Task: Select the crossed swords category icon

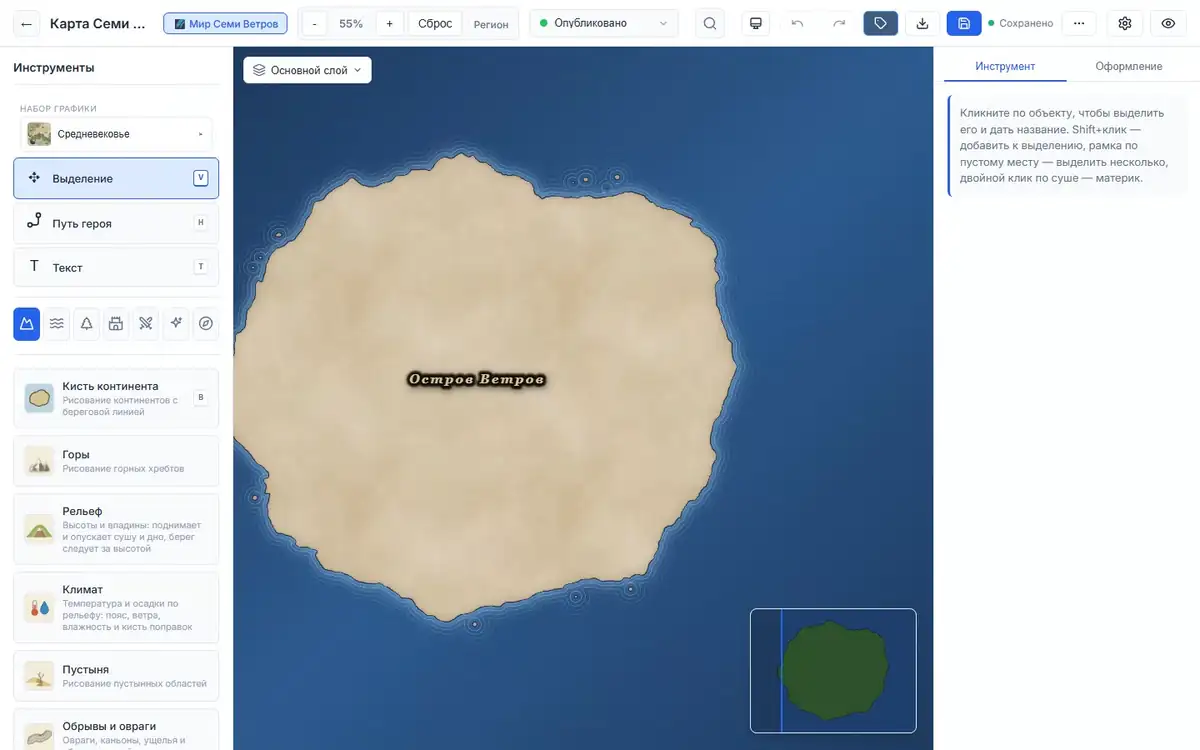Action: [146, 323]
